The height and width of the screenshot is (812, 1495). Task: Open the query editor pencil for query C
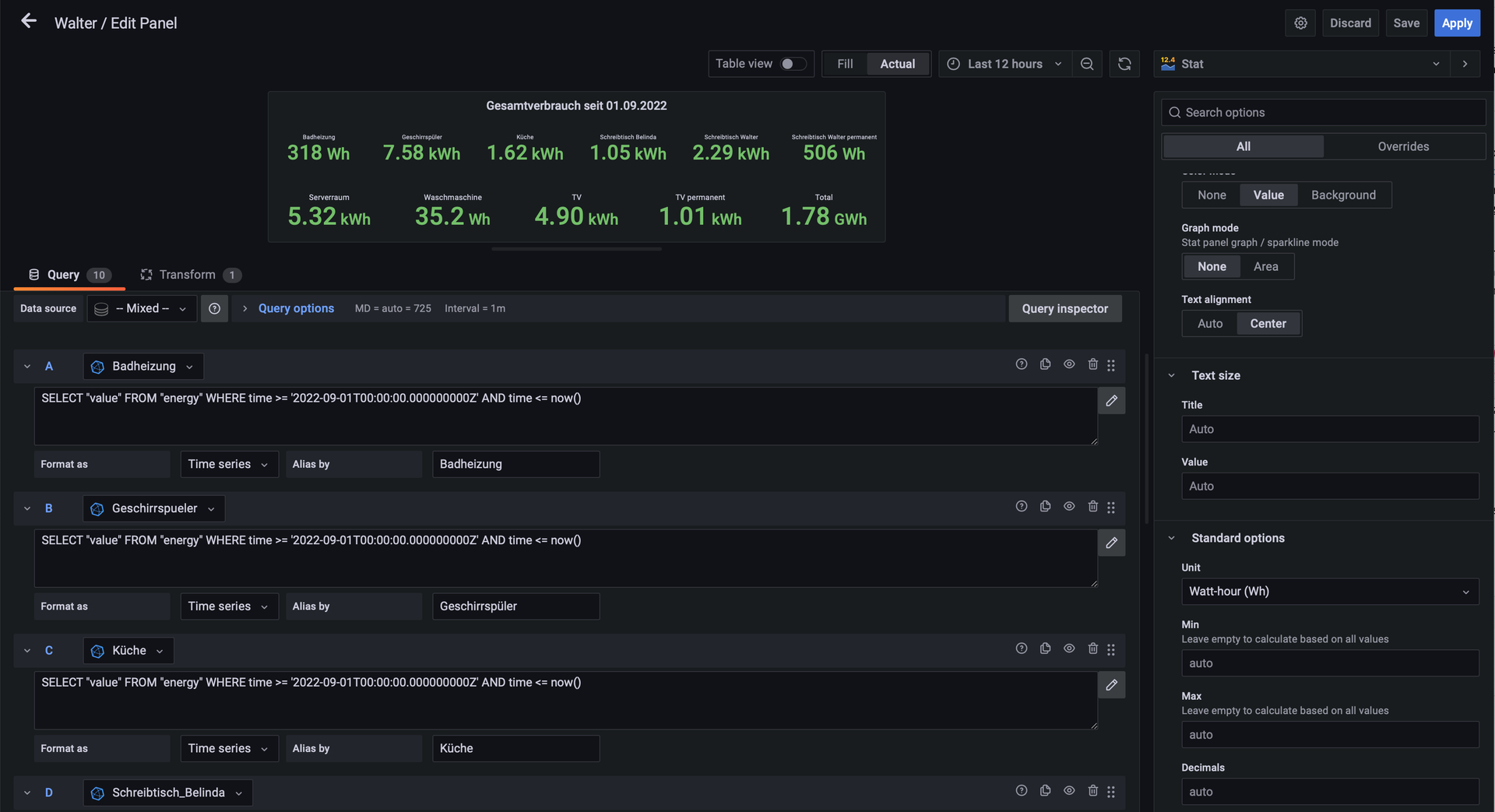pos(1111,685)
